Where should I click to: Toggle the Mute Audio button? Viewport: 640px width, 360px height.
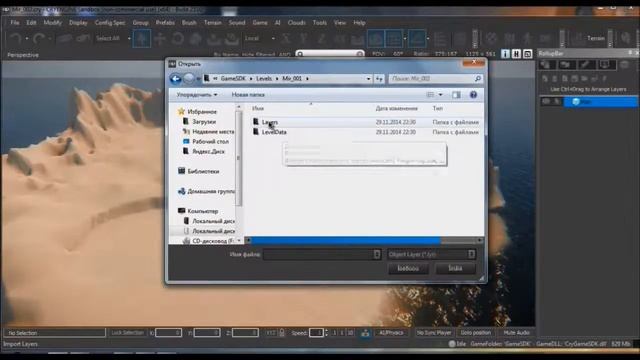[x=516, y=333]
